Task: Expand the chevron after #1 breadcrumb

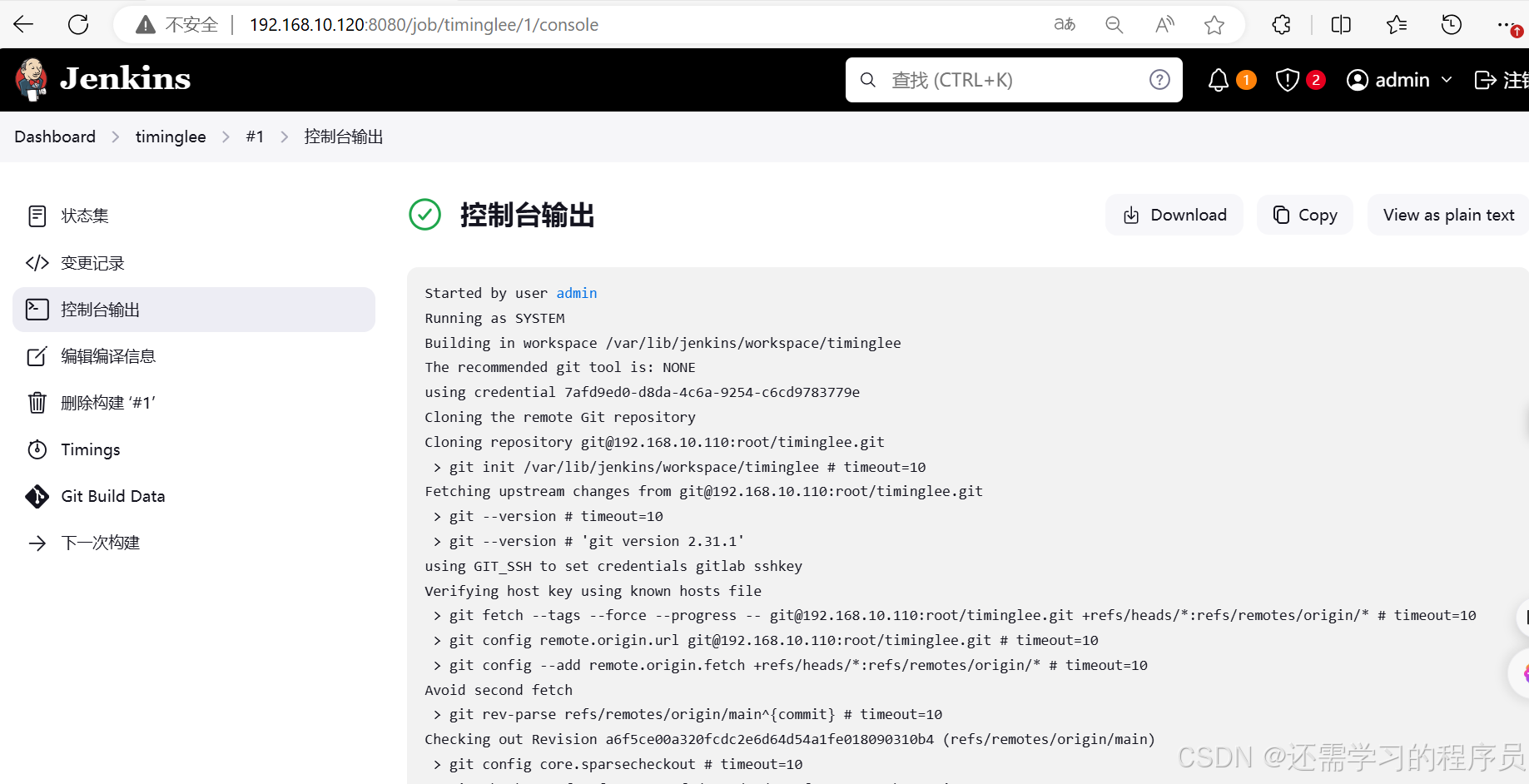Action: [284, 136]
